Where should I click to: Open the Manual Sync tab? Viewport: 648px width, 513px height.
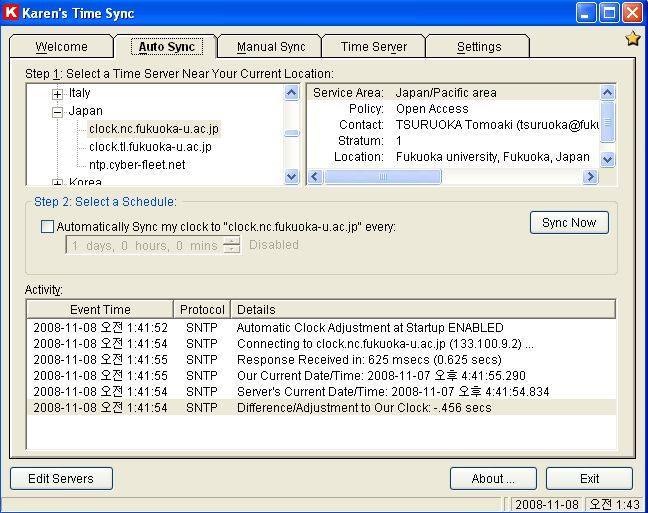tap(271, 47)
